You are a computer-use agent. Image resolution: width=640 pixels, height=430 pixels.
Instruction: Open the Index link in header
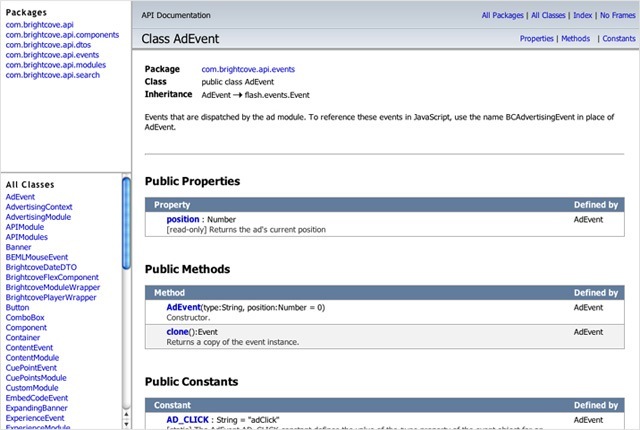582,16
